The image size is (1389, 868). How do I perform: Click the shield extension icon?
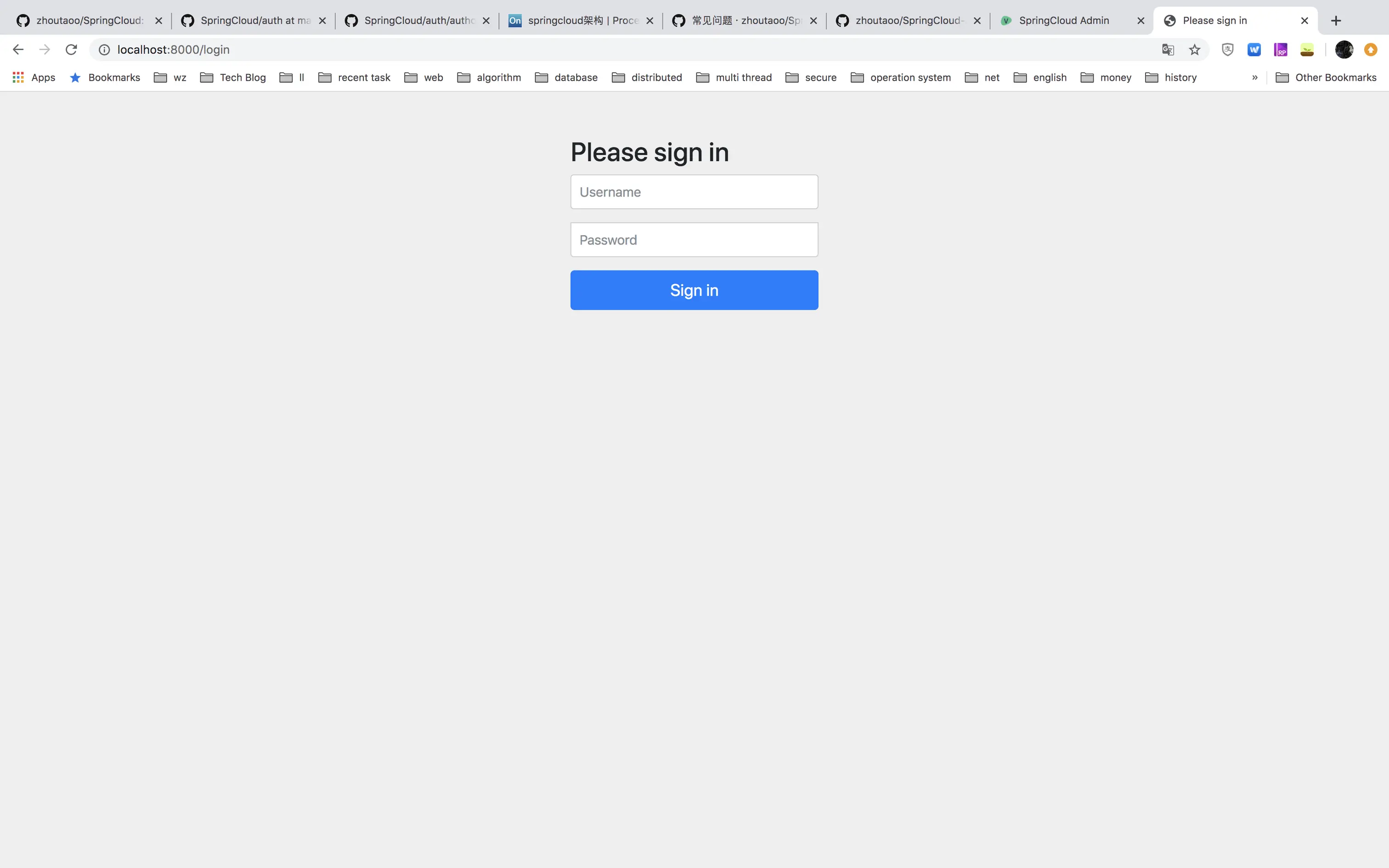pos(1228,50)
